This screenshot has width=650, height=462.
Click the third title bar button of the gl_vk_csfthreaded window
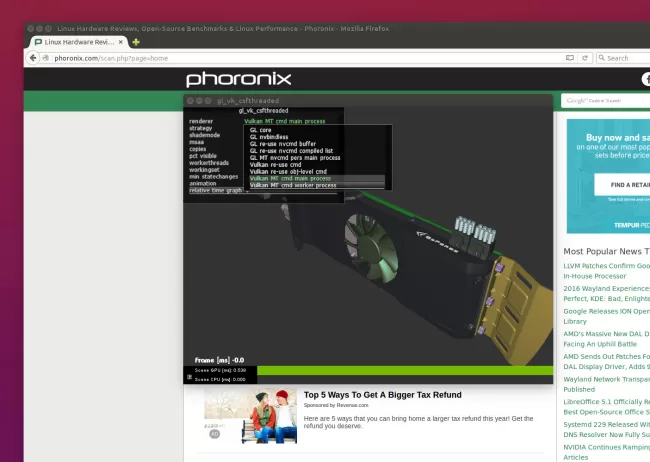point(208,100)
